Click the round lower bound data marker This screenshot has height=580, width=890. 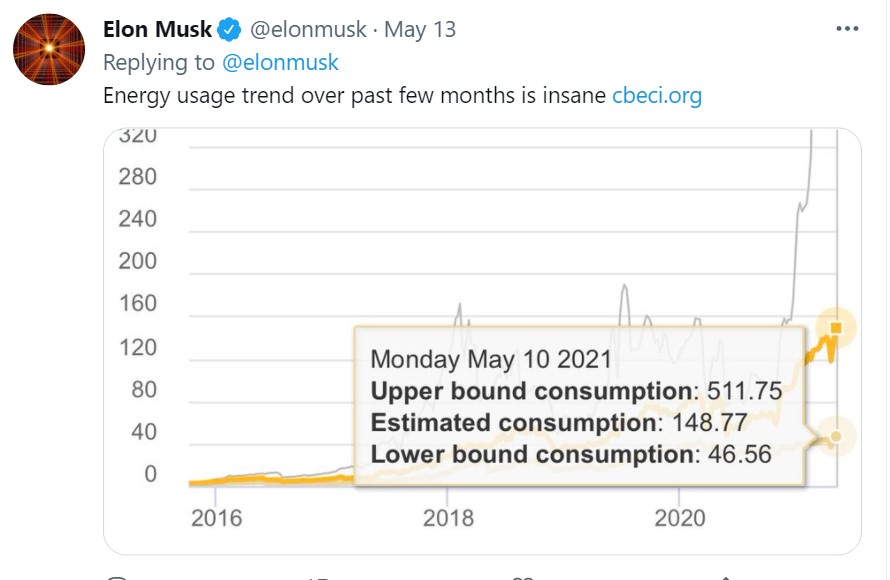coord(837,435)
